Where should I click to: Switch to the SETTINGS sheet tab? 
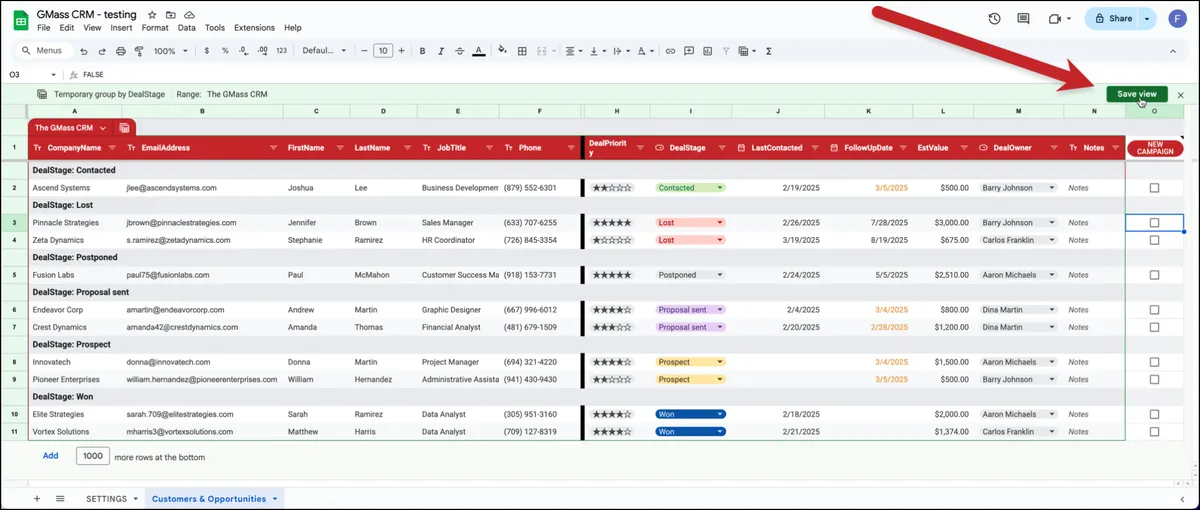point(106,498)
